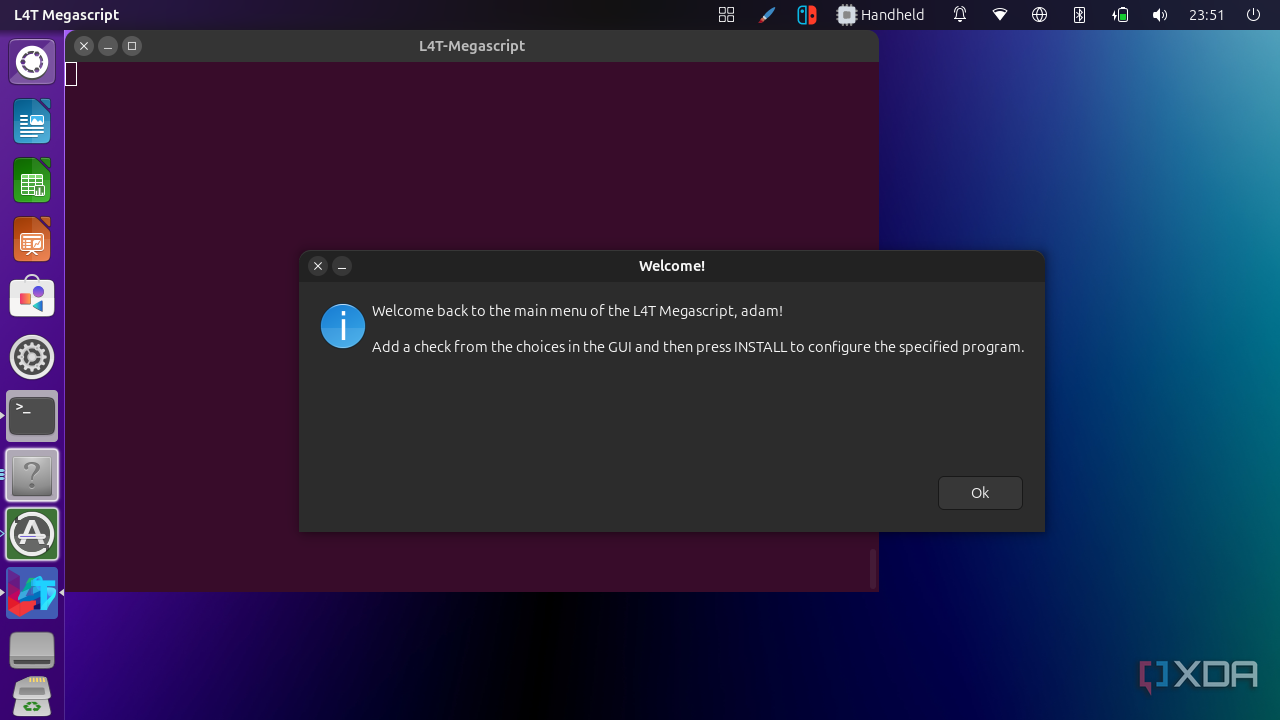Screen dimensions: 1280x720
Task: Open the L4T Megascript app menu
Action: pos(66,15)
